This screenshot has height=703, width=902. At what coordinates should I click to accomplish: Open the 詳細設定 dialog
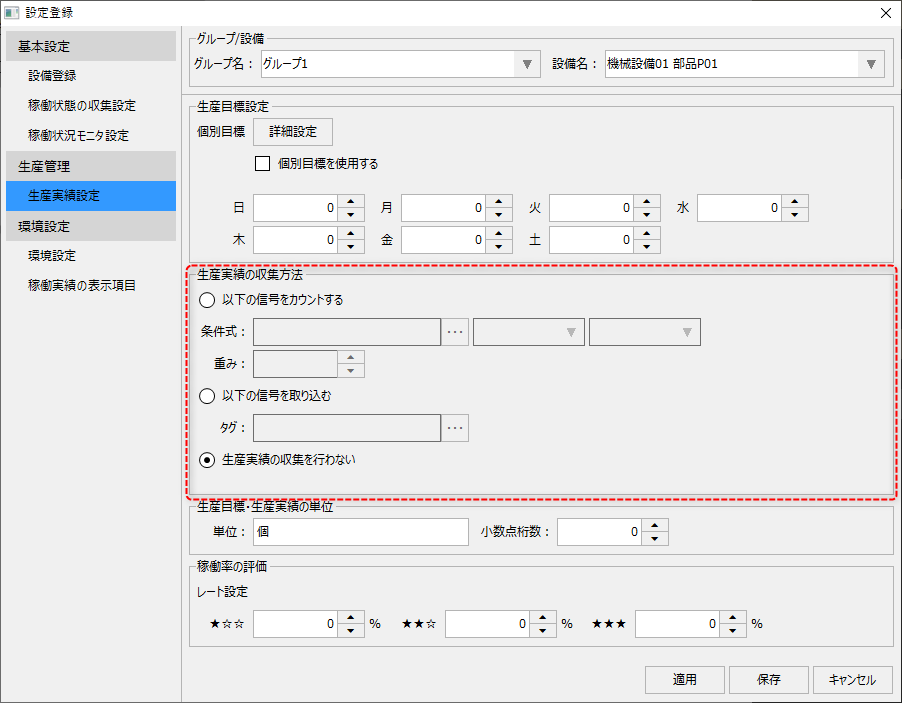point(292,131)
